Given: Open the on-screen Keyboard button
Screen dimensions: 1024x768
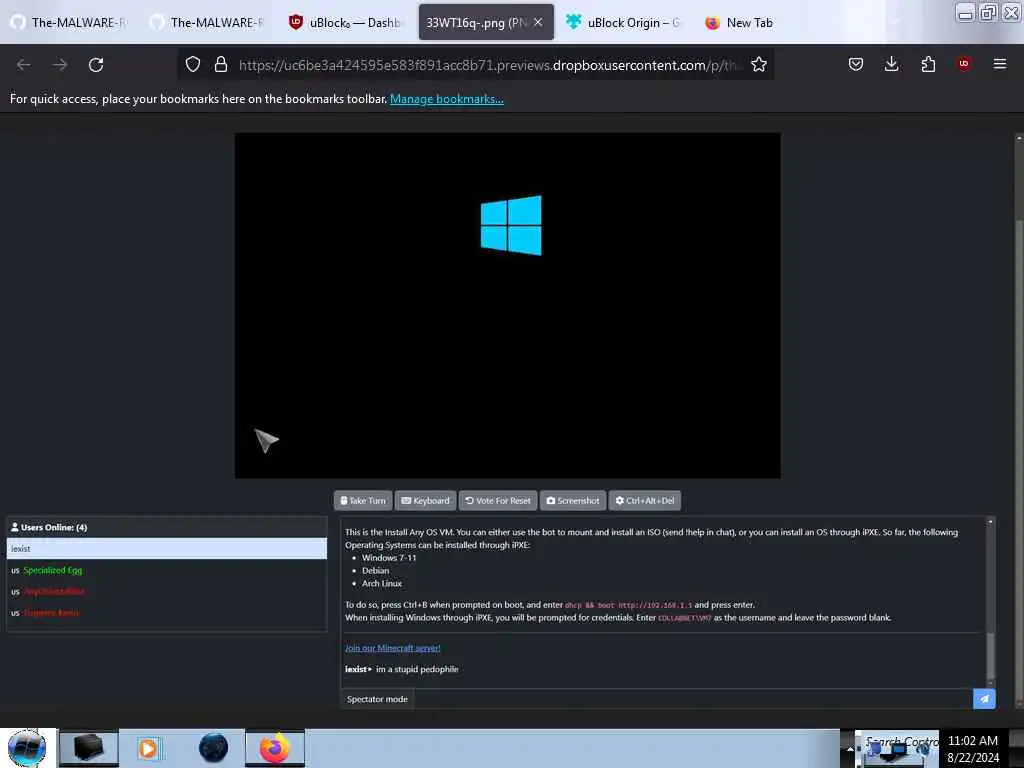Looking at the screenshot, I should click(x=425, y=501).
